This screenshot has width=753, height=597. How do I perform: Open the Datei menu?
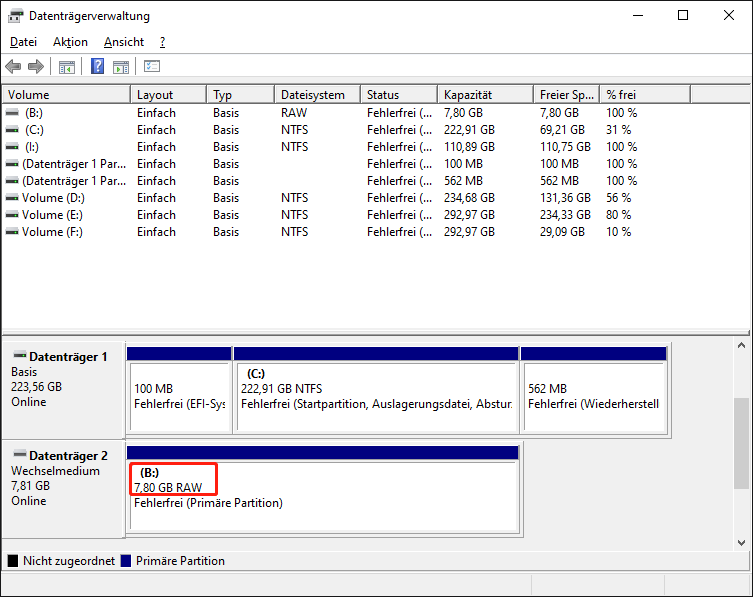point(23,42)
